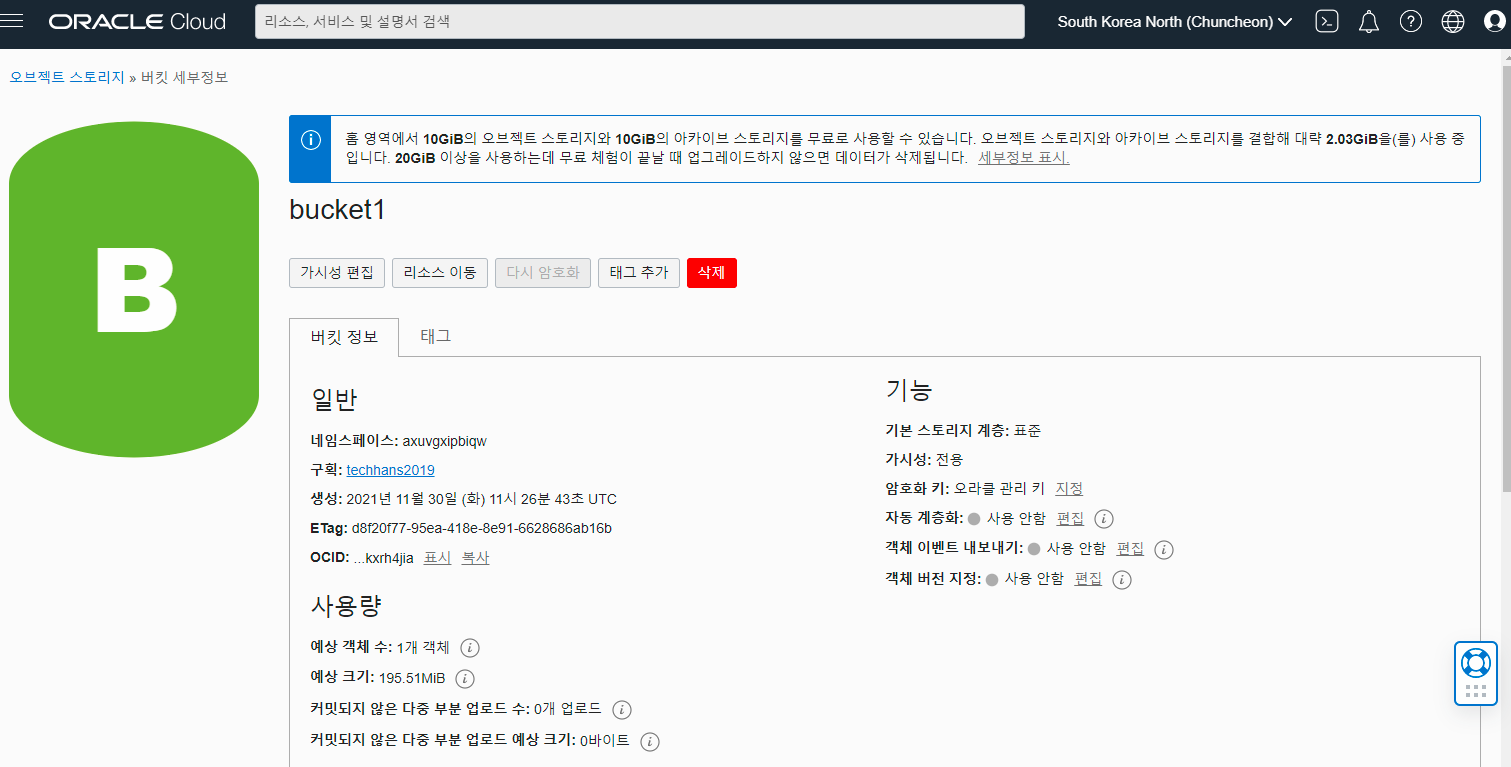Click the OCID value ...kxrh4jia
This screenshot has width=1511, height=767.
(384, 558)
